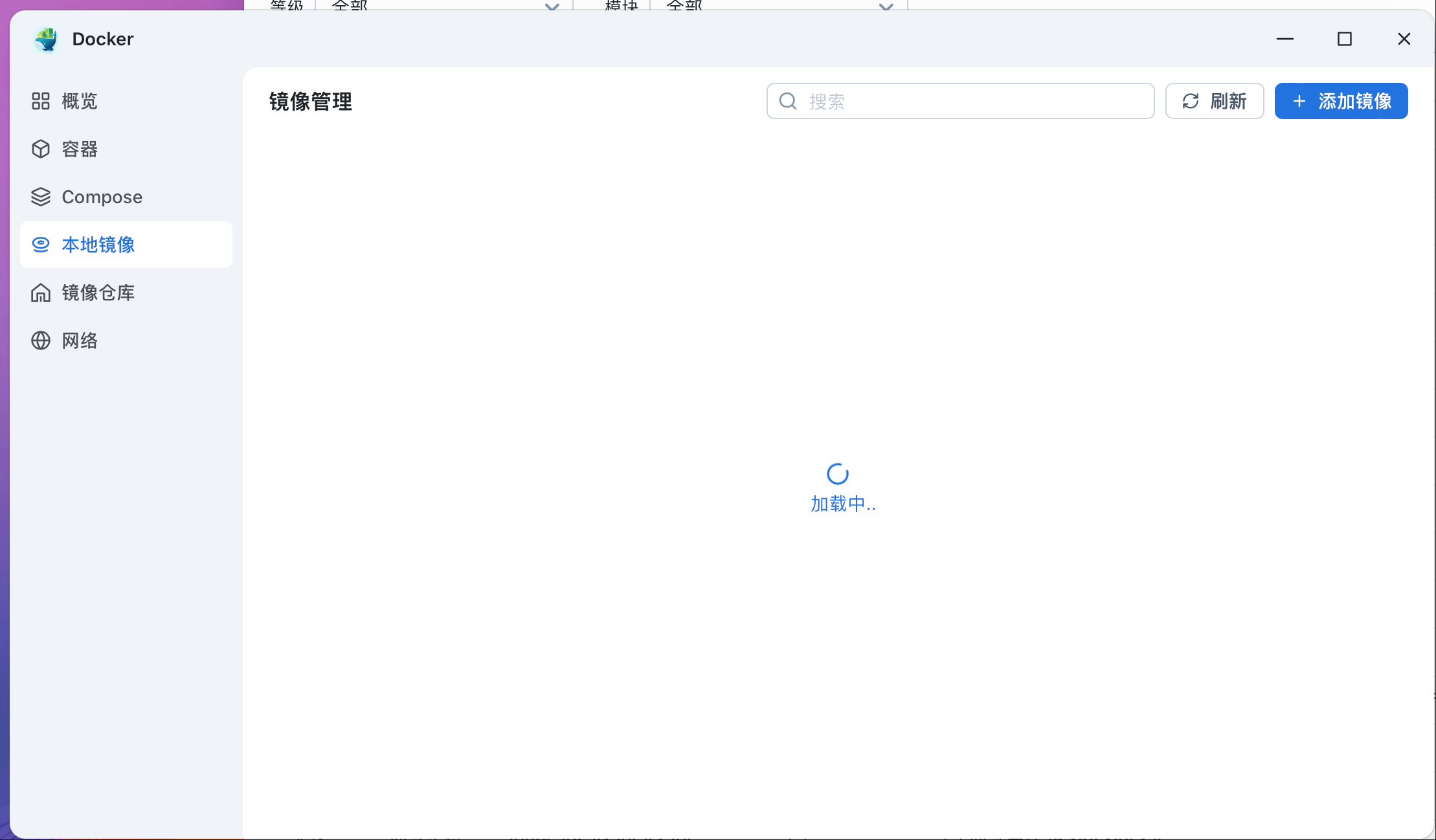Click the 概览 overview grid icon
The width and height of the screenshot is (1436, 840).
pos(41,101)
